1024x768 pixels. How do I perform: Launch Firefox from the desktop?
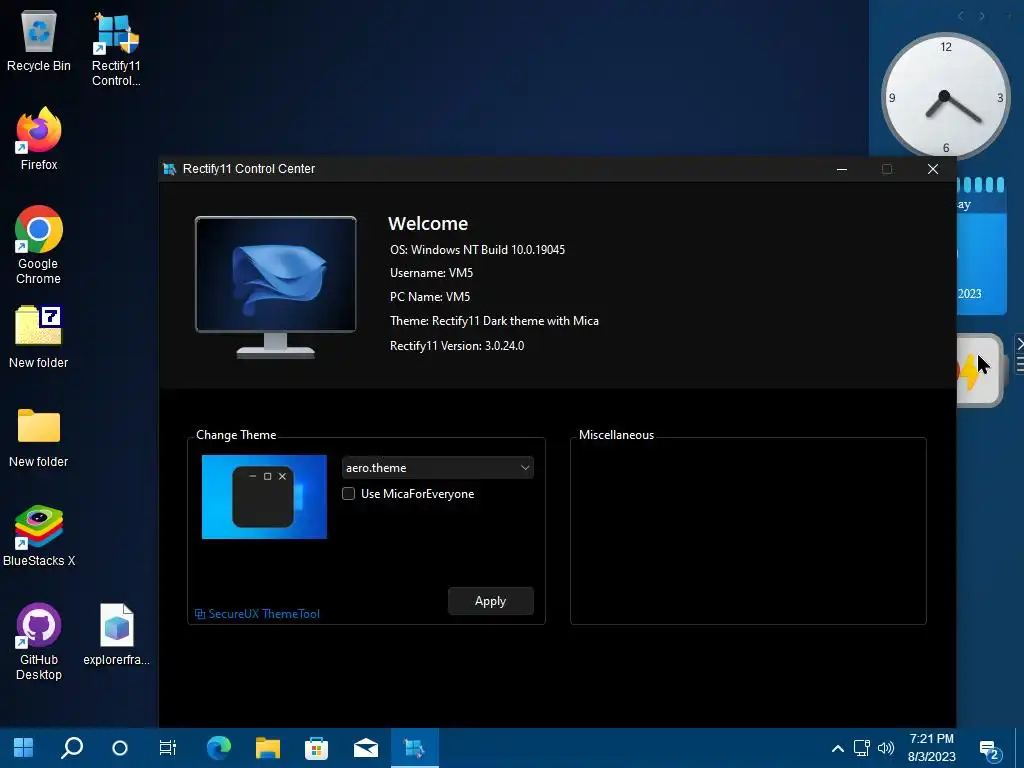39,139
